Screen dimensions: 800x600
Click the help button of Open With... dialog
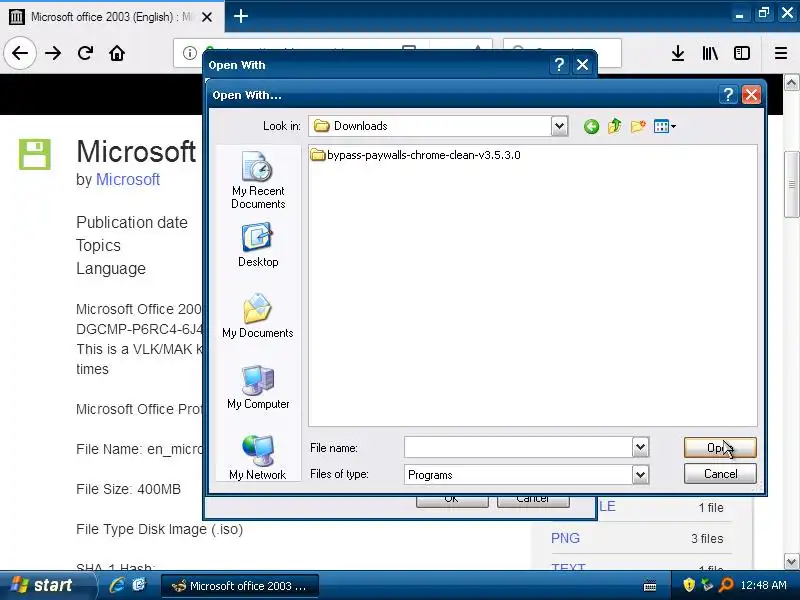pos(728,94)
